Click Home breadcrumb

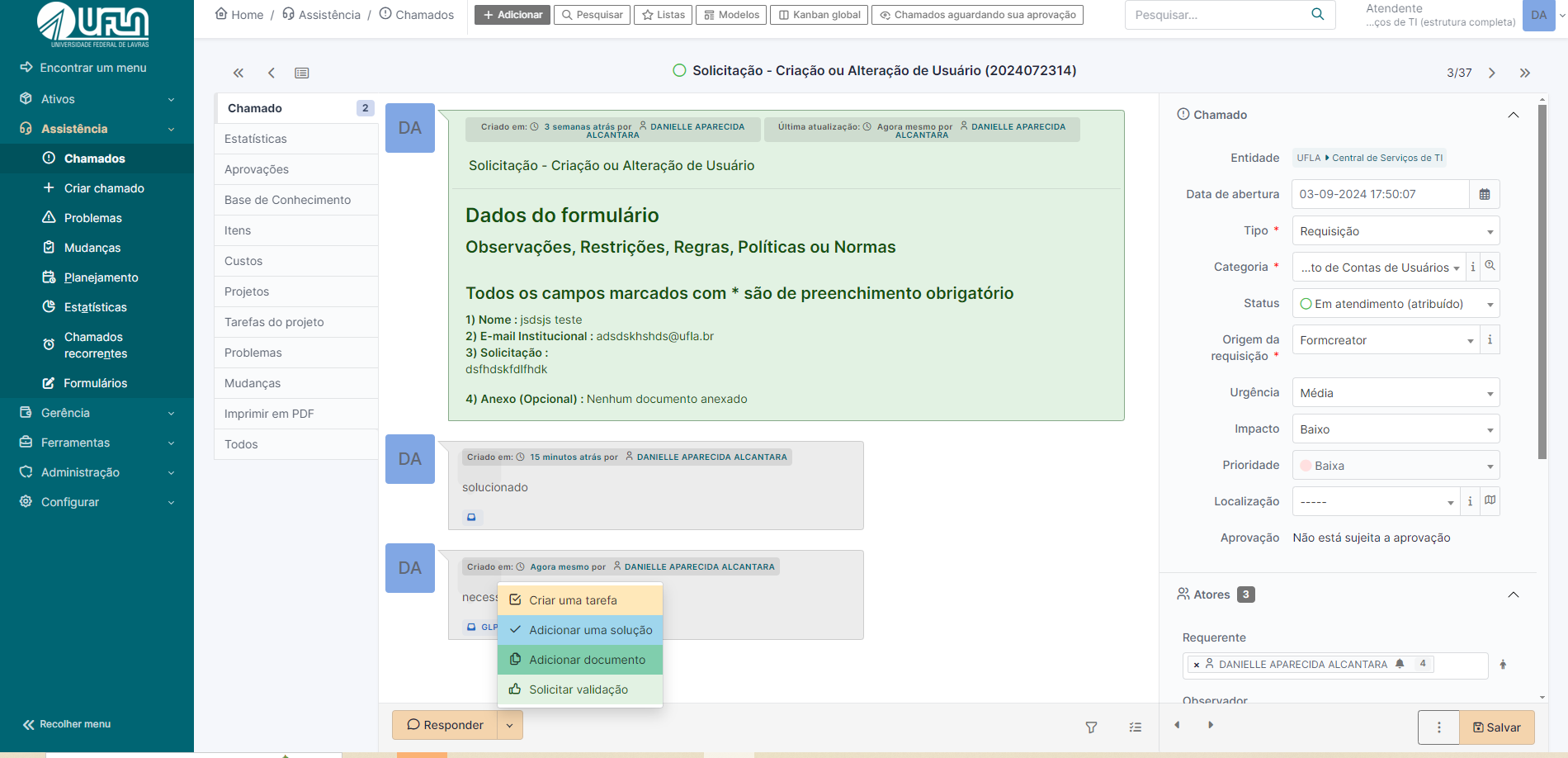[239, 14]
